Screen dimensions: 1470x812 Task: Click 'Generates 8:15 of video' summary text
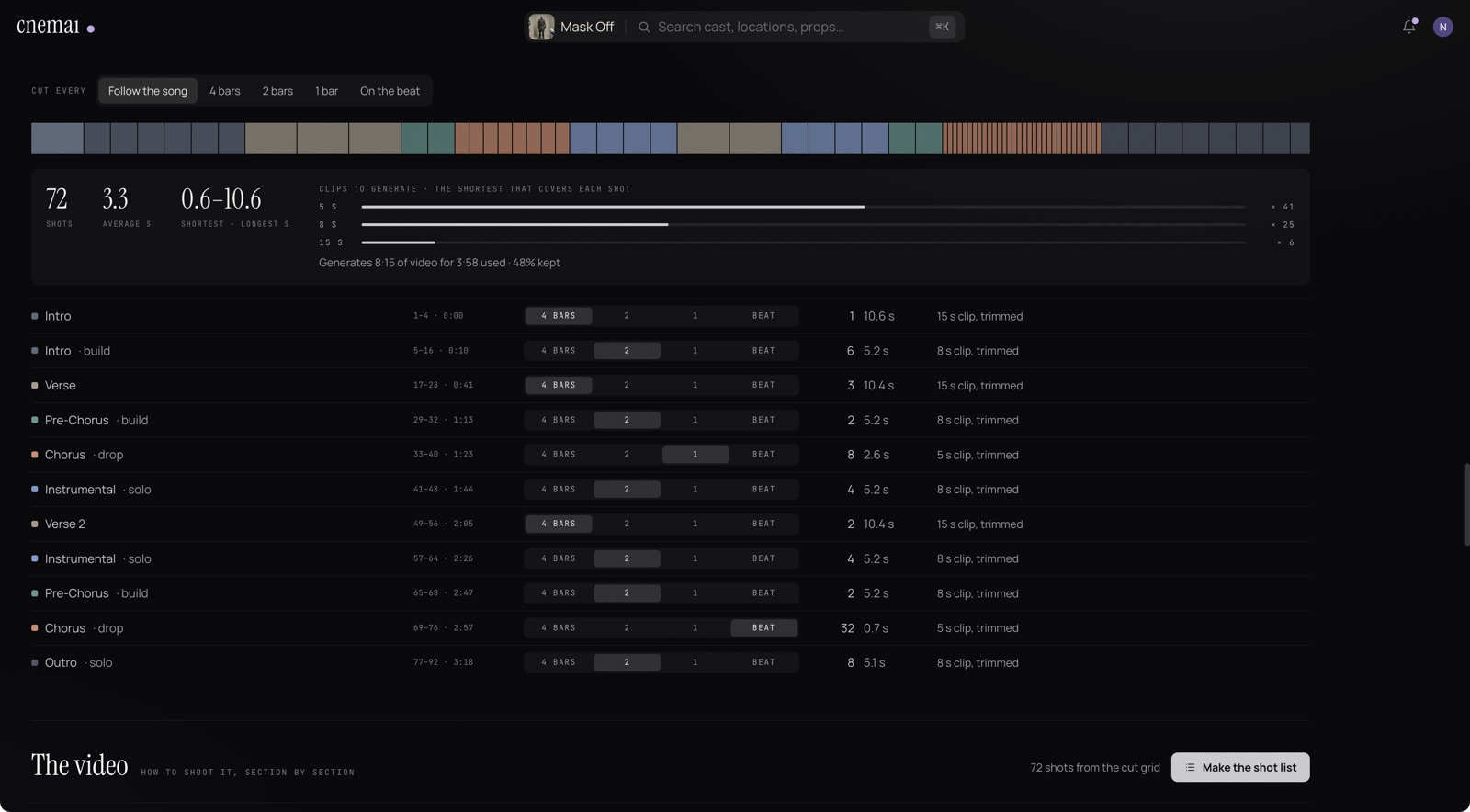pyautogui.click(x=439, y=263)
